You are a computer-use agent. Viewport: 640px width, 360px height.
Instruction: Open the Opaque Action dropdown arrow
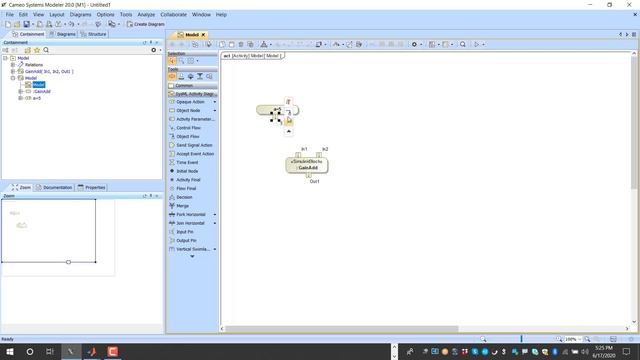point(215,102)
